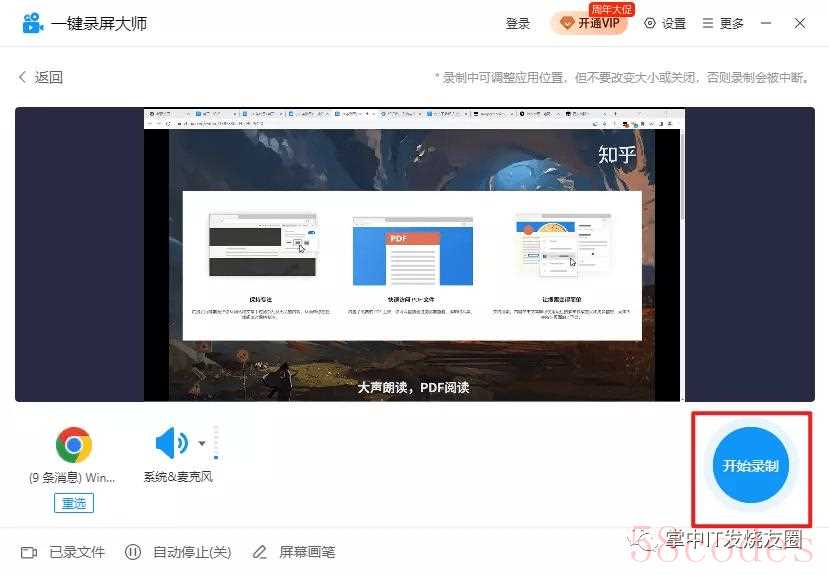Toggle 自动停止(关) auto stop
Image resolution: width=829 pixels, height=575 pixels.
pyautogui.click(x=178, y=552)
